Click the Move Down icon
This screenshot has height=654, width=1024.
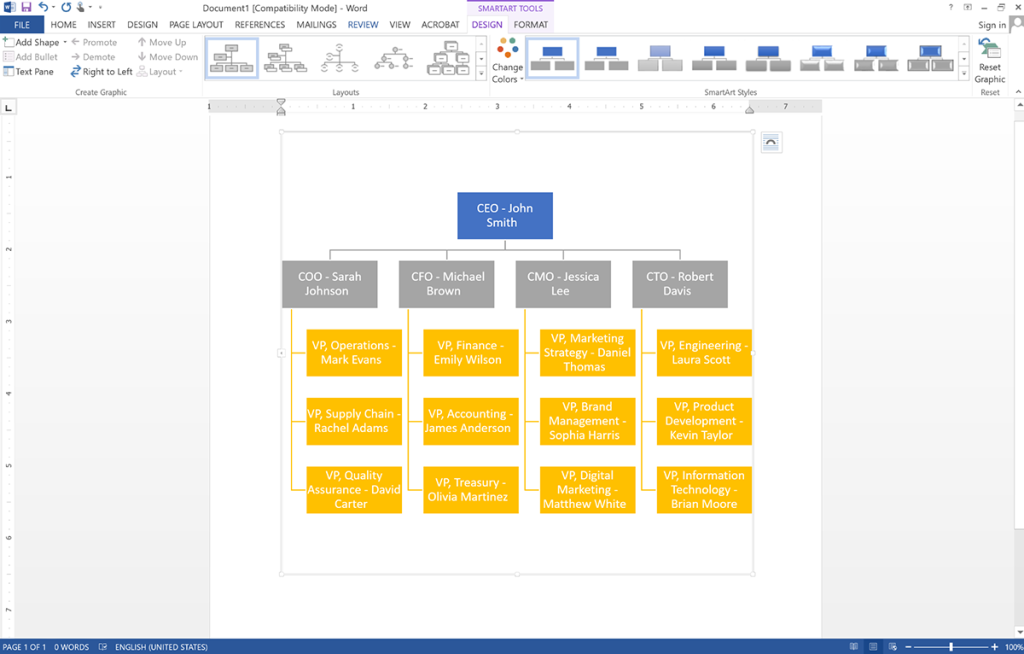[x=143, y=56]
